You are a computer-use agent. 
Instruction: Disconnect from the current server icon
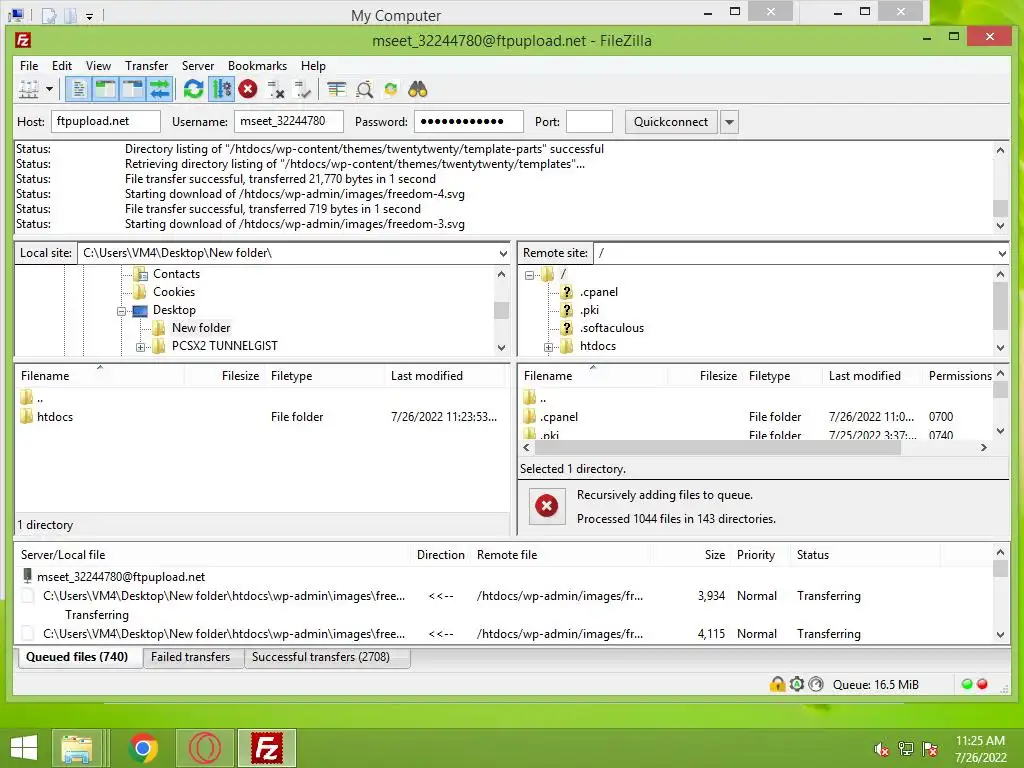click(276, 89)
